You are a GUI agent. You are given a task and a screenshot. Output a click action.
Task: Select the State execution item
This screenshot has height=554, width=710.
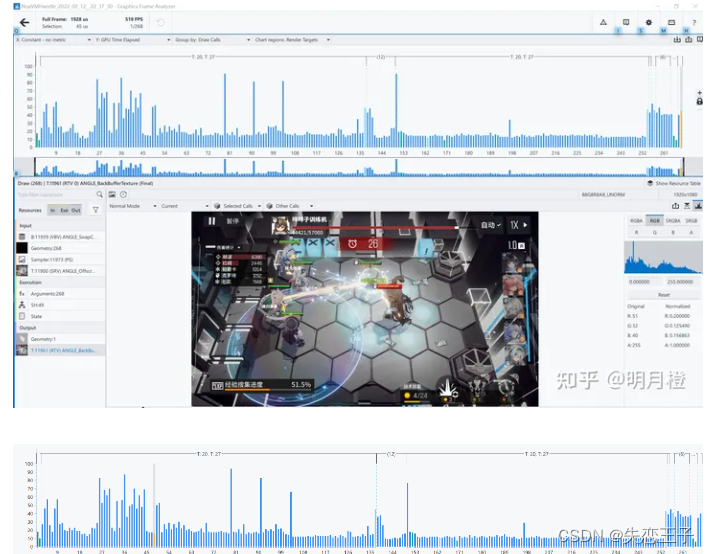[60, 316]
